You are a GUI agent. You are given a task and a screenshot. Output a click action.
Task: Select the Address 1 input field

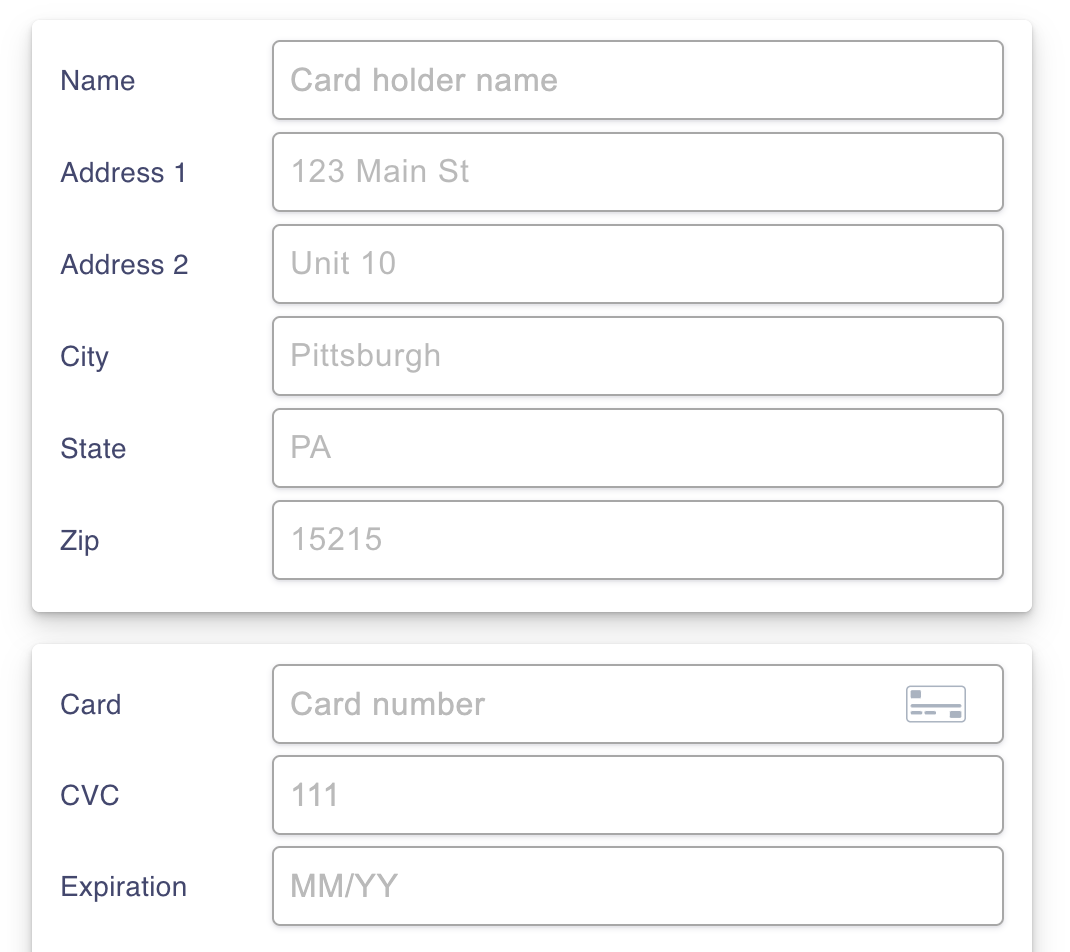(638, 172)
